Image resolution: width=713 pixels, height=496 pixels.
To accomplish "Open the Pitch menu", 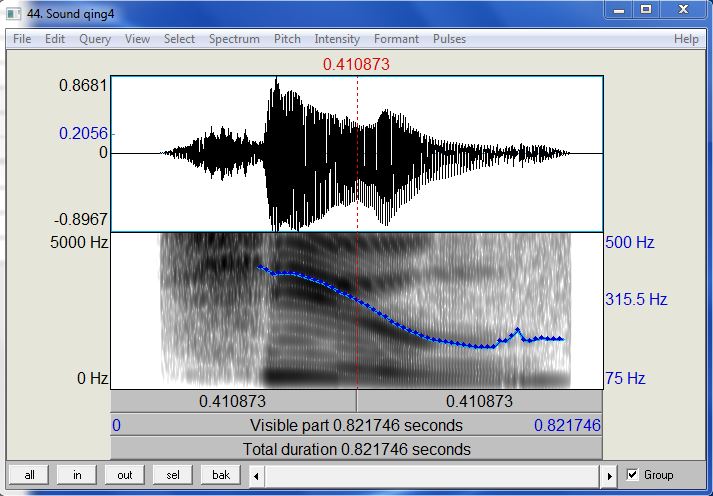I will coord(287,39).
